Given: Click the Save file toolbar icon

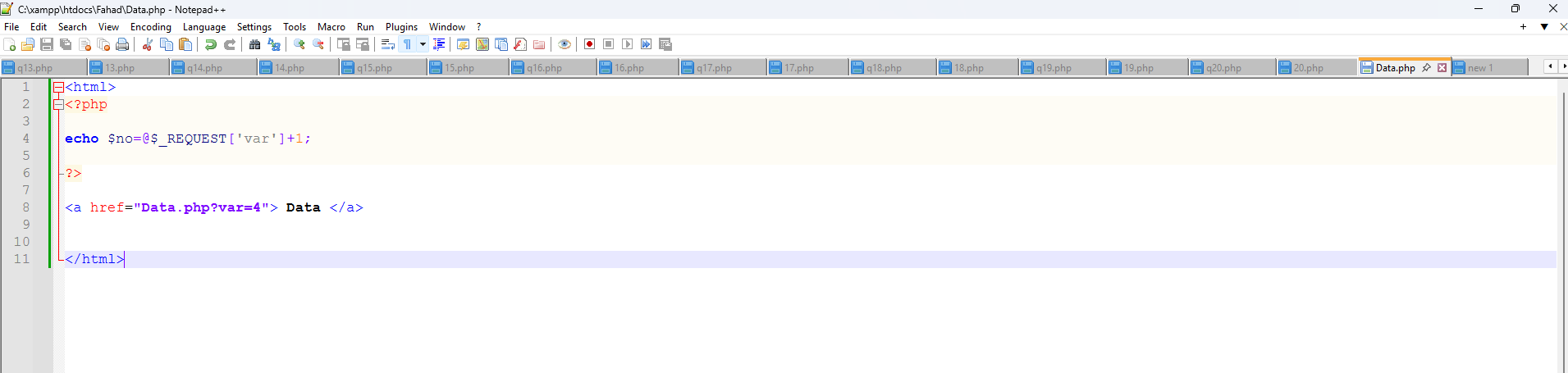Looking at the screenshot, I should tap(47, 44).
